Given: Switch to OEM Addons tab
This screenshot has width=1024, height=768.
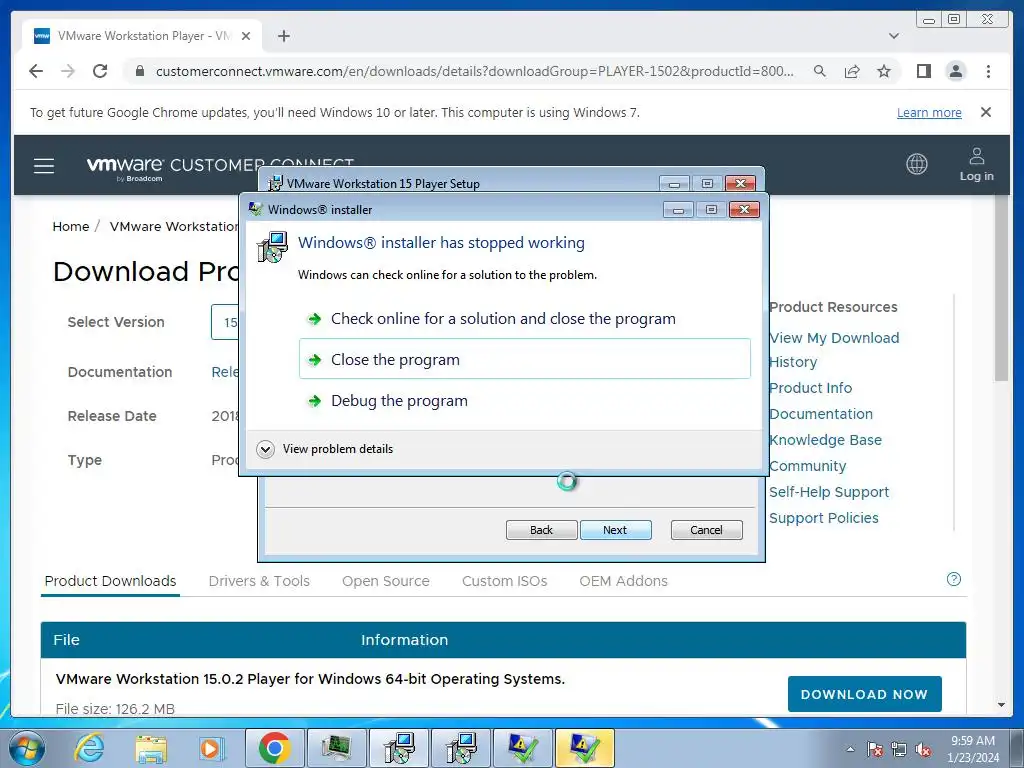Looking at the screenshot, I should click(x=624, y=581).
